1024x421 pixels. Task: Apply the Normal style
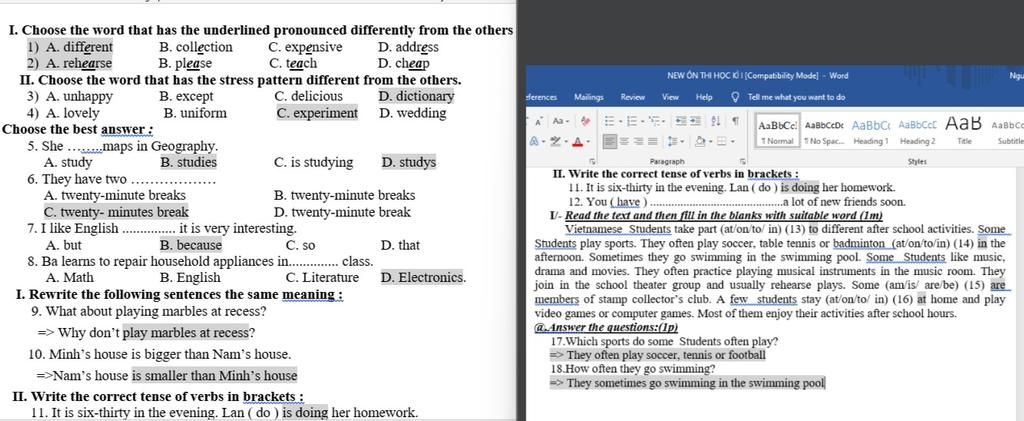tap(778, 131)
